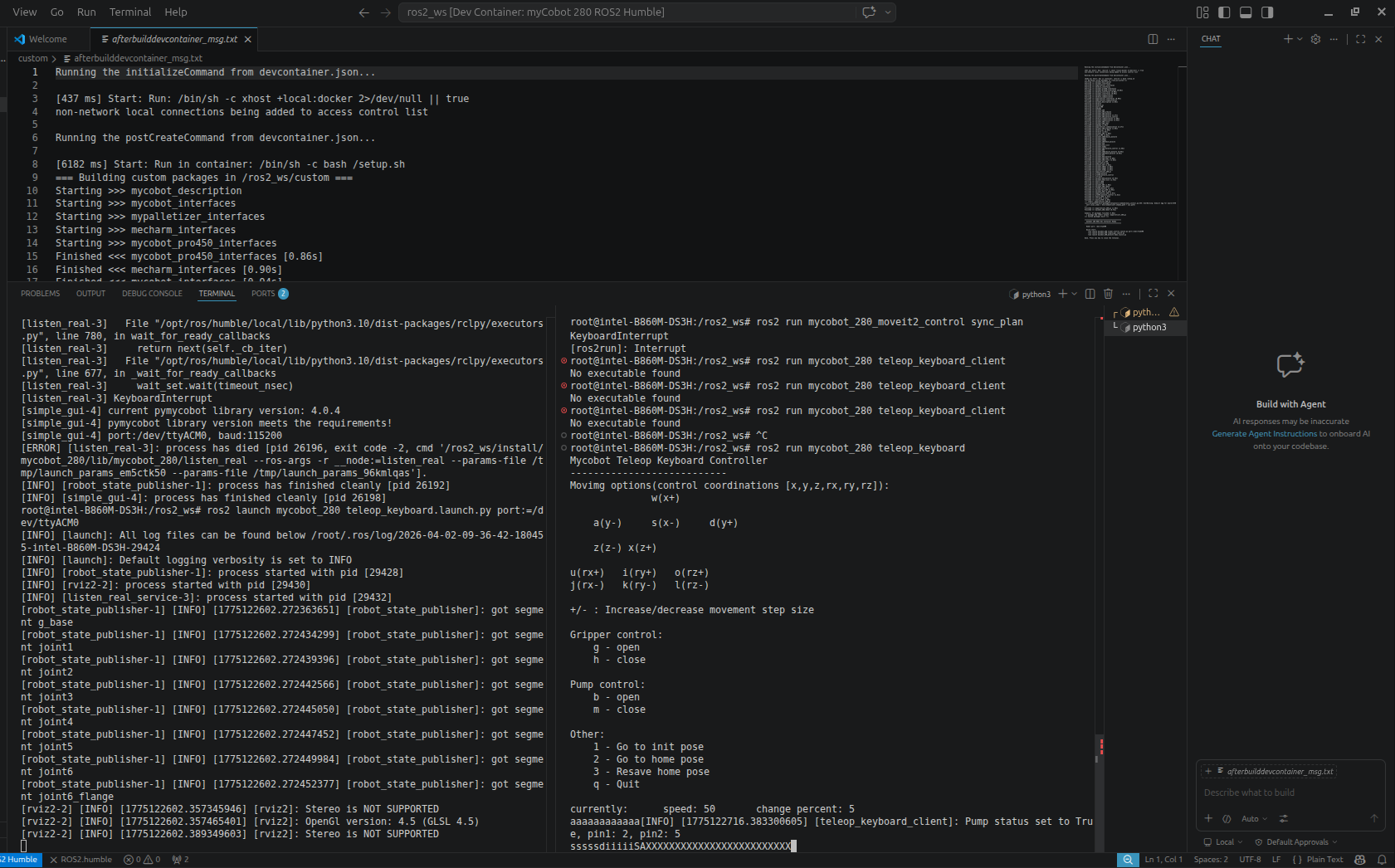Switch to the PROBLEMS panel tab
This screenshot has width=1395, height=868.
(x=41, y=294)
